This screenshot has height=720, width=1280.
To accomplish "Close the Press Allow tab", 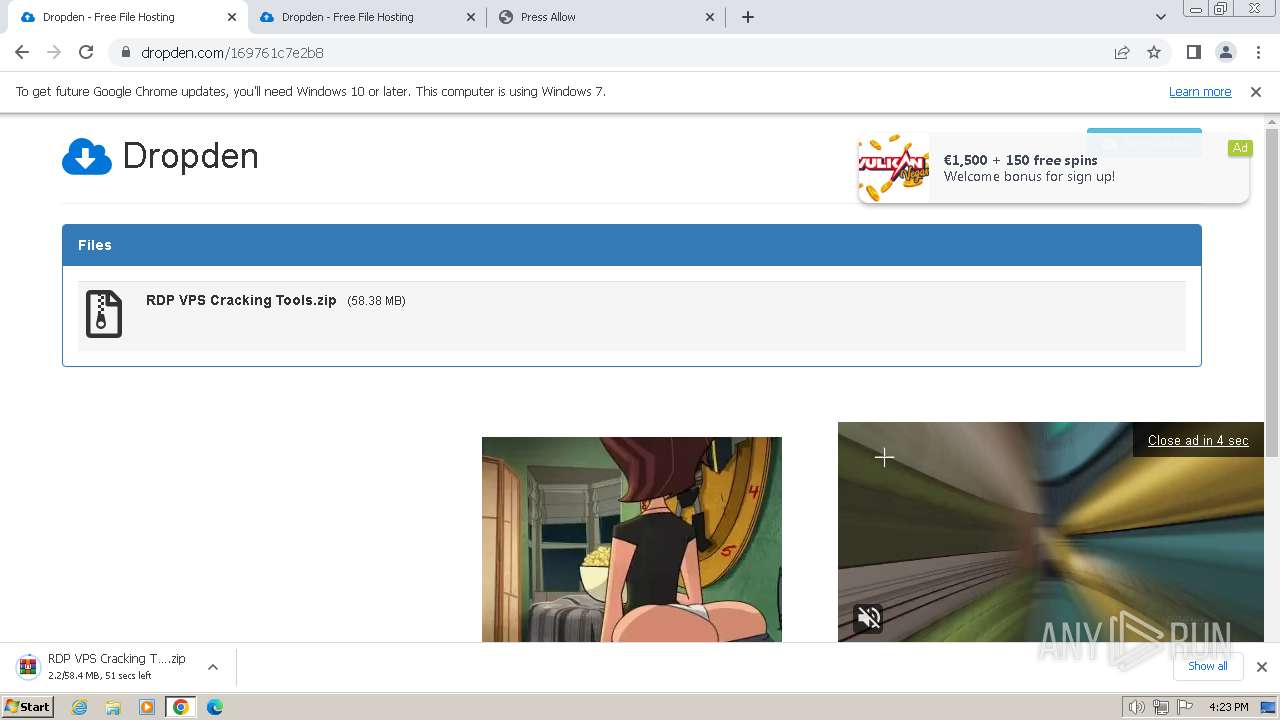I will point(710,17).
